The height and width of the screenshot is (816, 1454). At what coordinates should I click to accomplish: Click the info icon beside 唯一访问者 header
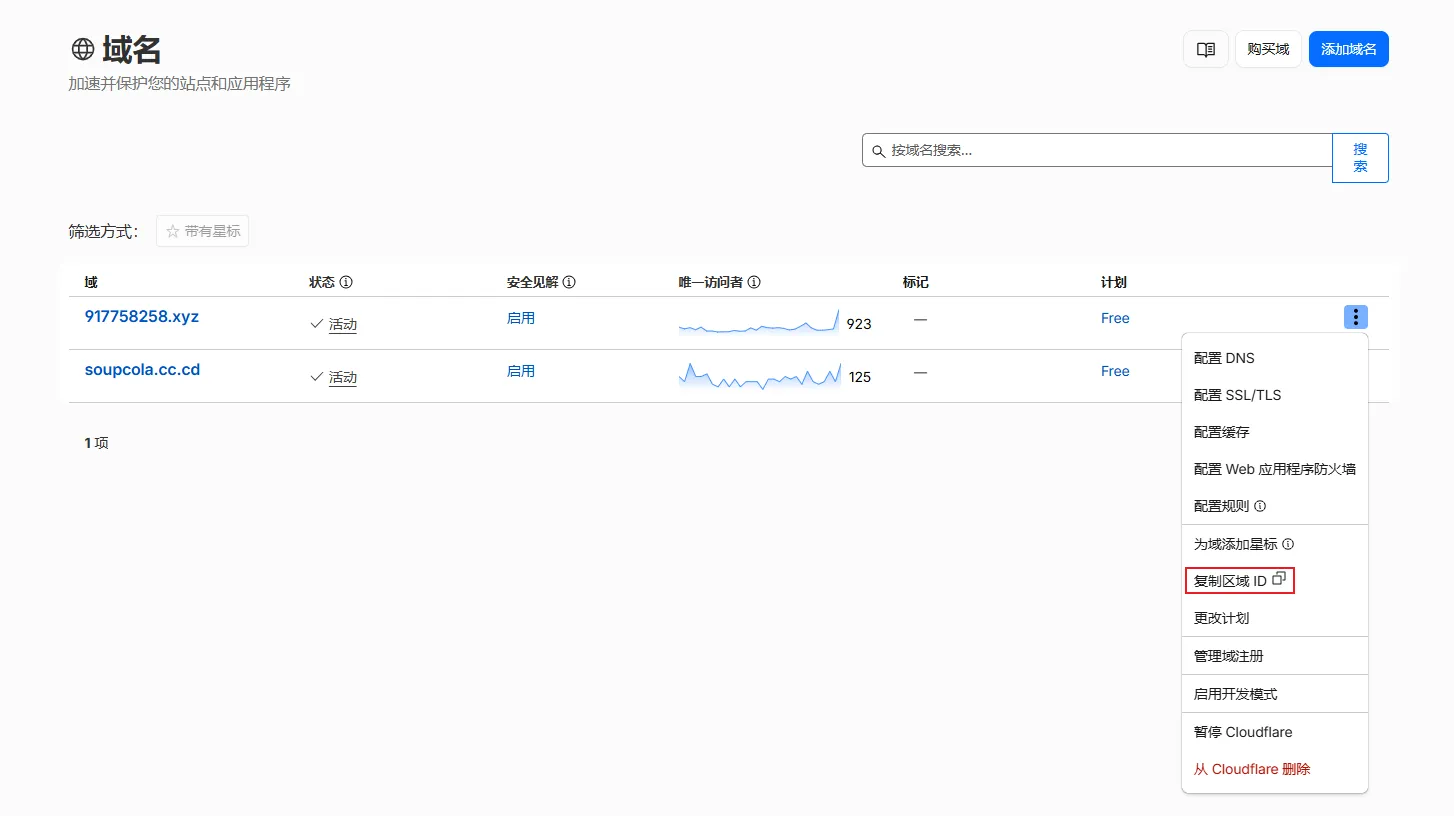click(754, 282)
